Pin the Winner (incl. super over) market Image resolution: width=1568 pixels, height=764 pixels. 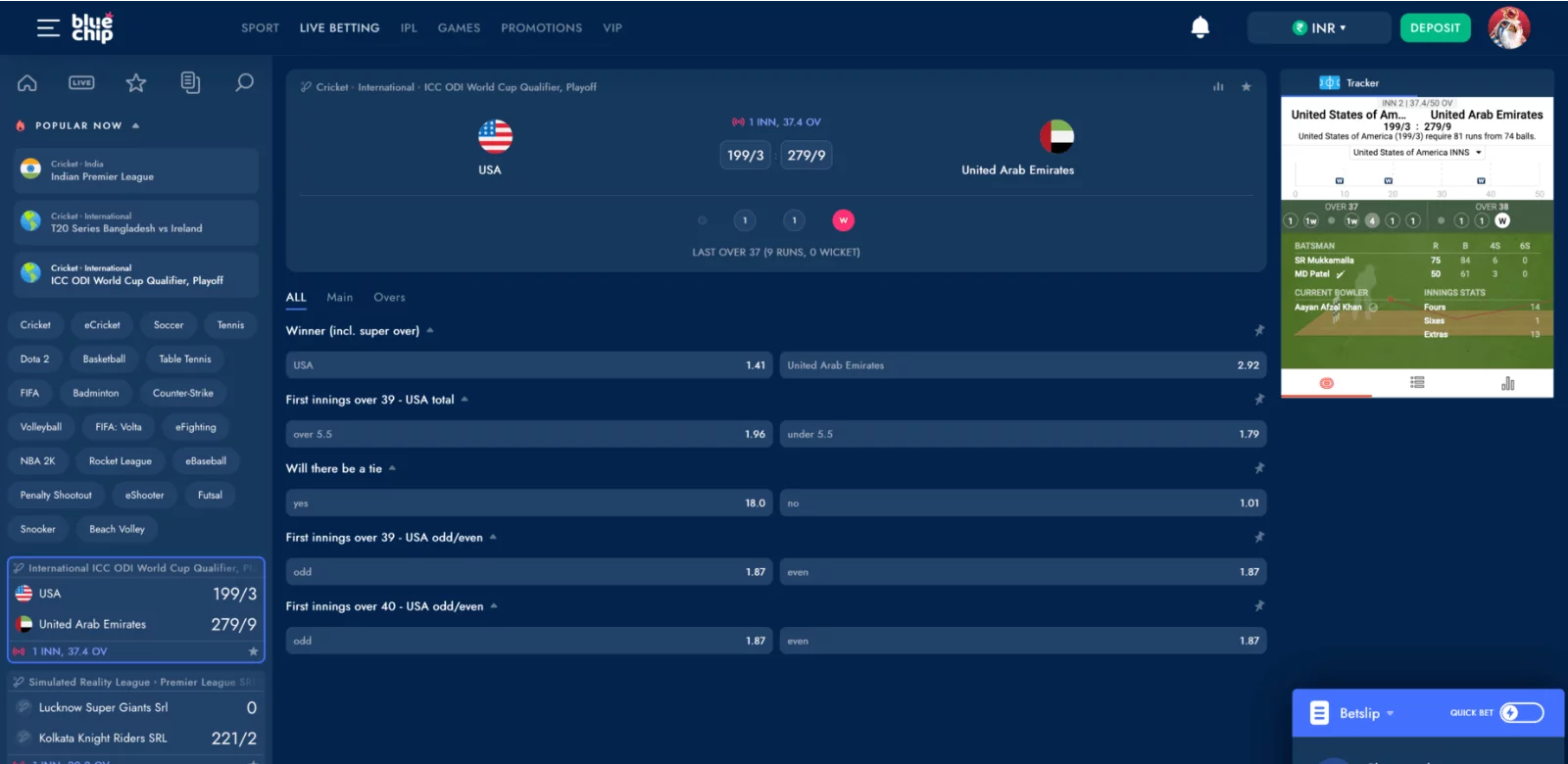tap(1259, 331)
